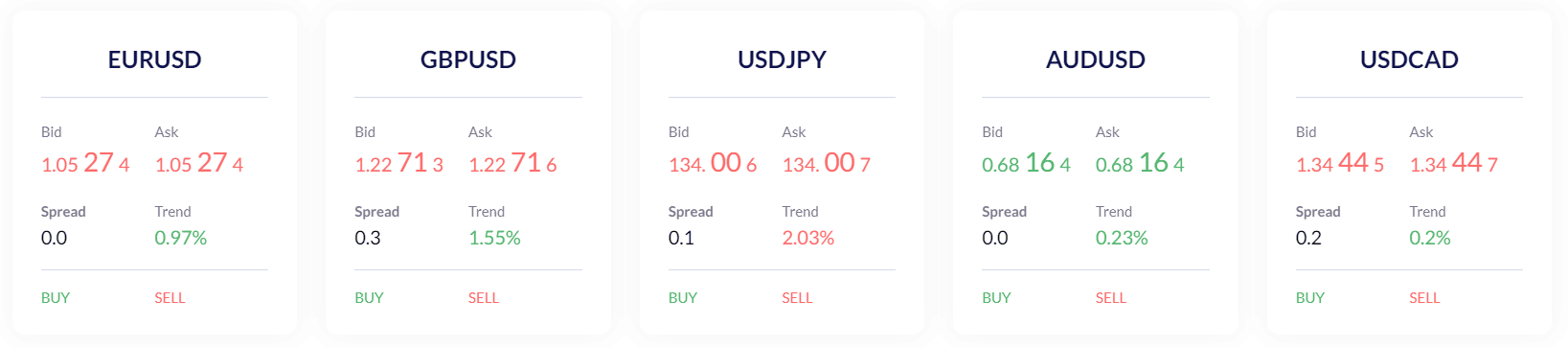Click BUY on the AUDUSD card
Image resolution: width=1568 pixels, height=348 pixels.
coord(996,298)
